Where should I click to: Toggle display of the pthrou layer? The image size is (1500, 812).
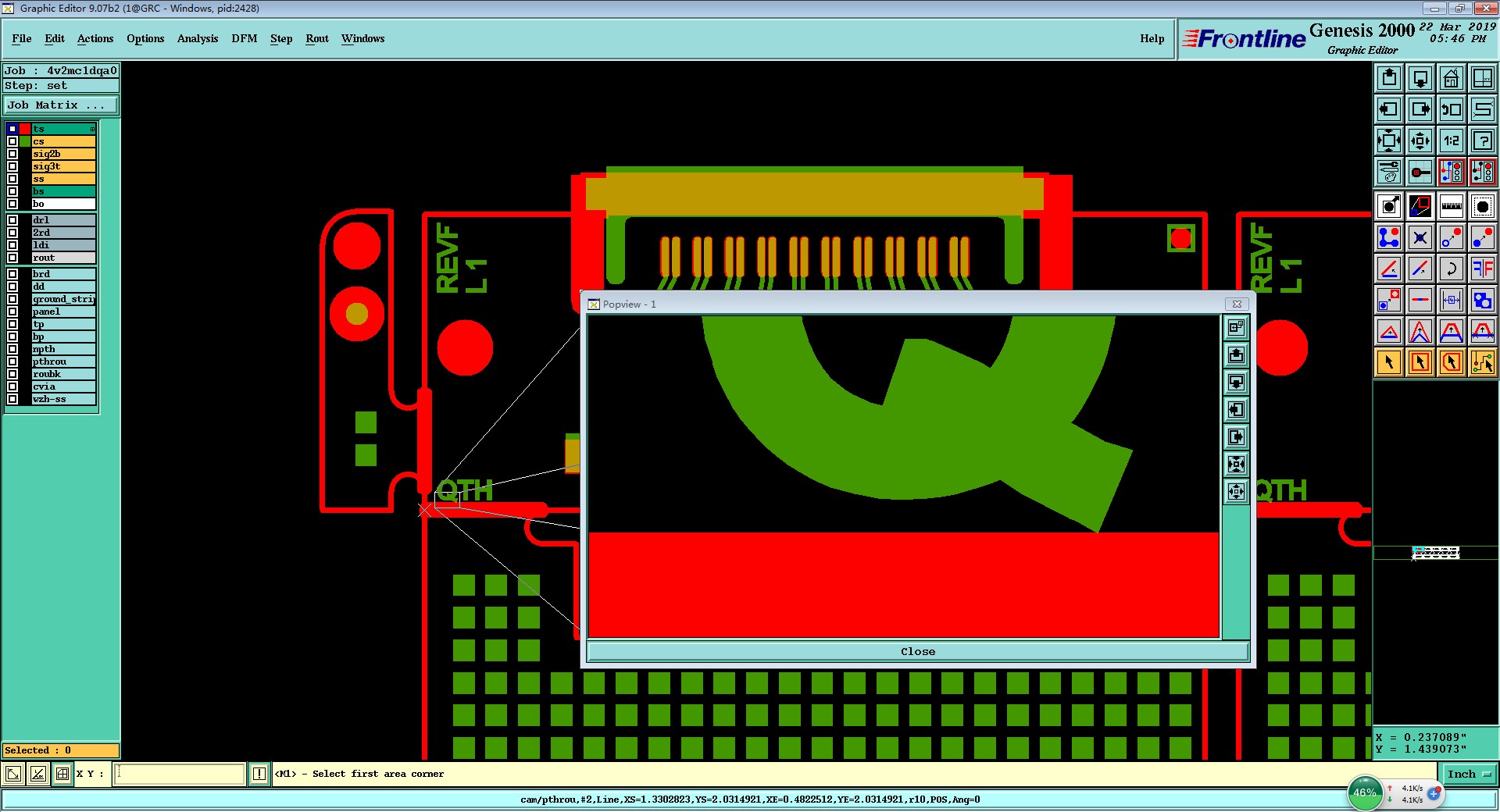point(12,361)
